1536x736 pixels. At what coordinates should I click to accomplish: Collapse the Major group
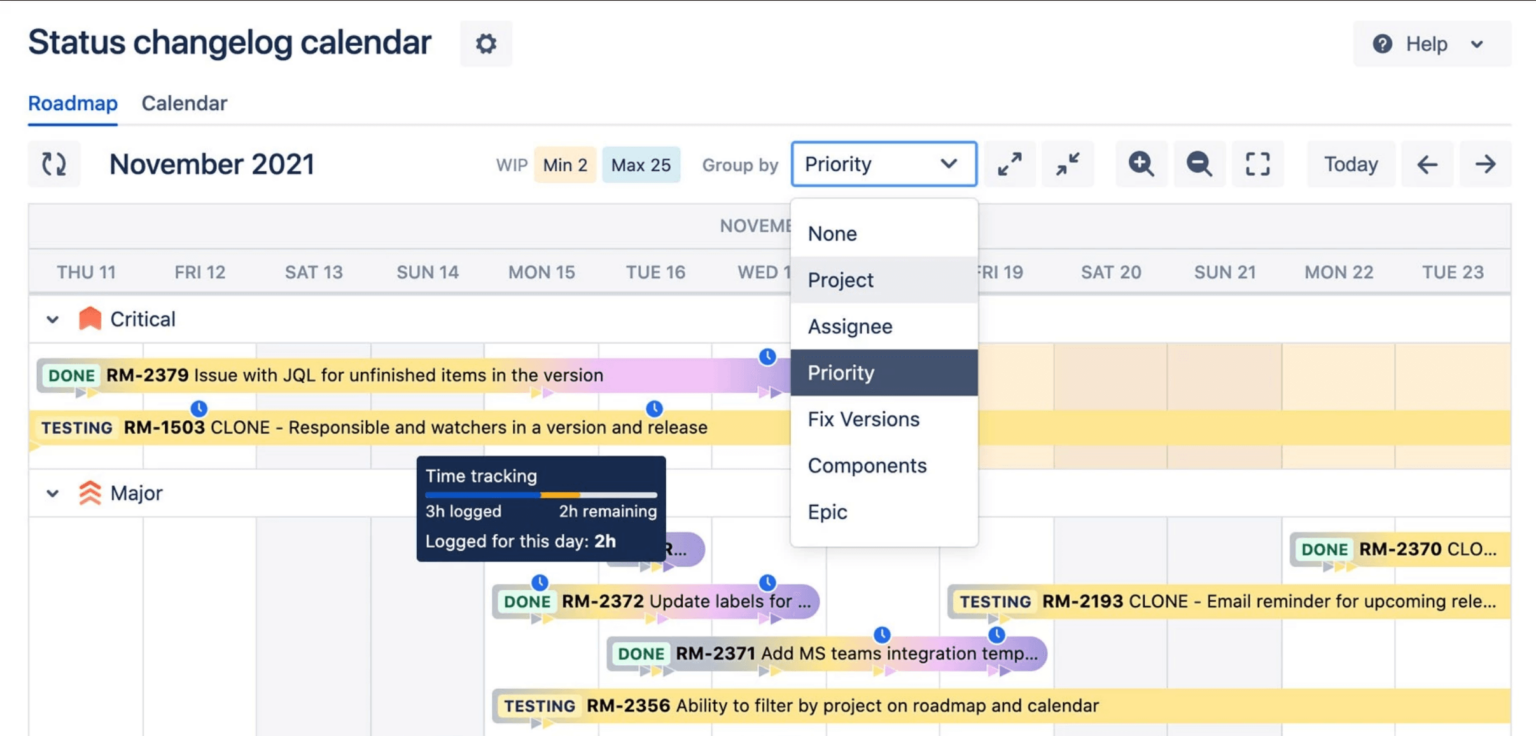53,493
